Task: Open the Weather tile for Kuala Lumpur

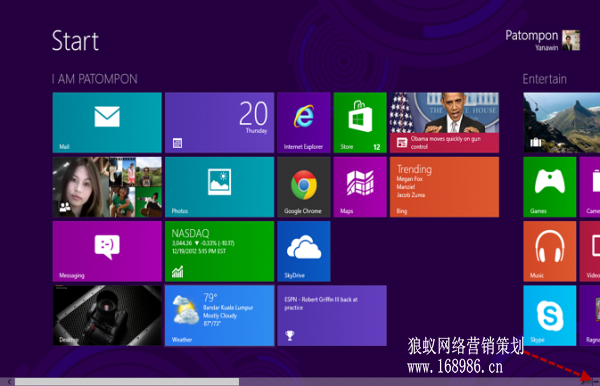Action: pyautogui.click(x=220, y=316)
